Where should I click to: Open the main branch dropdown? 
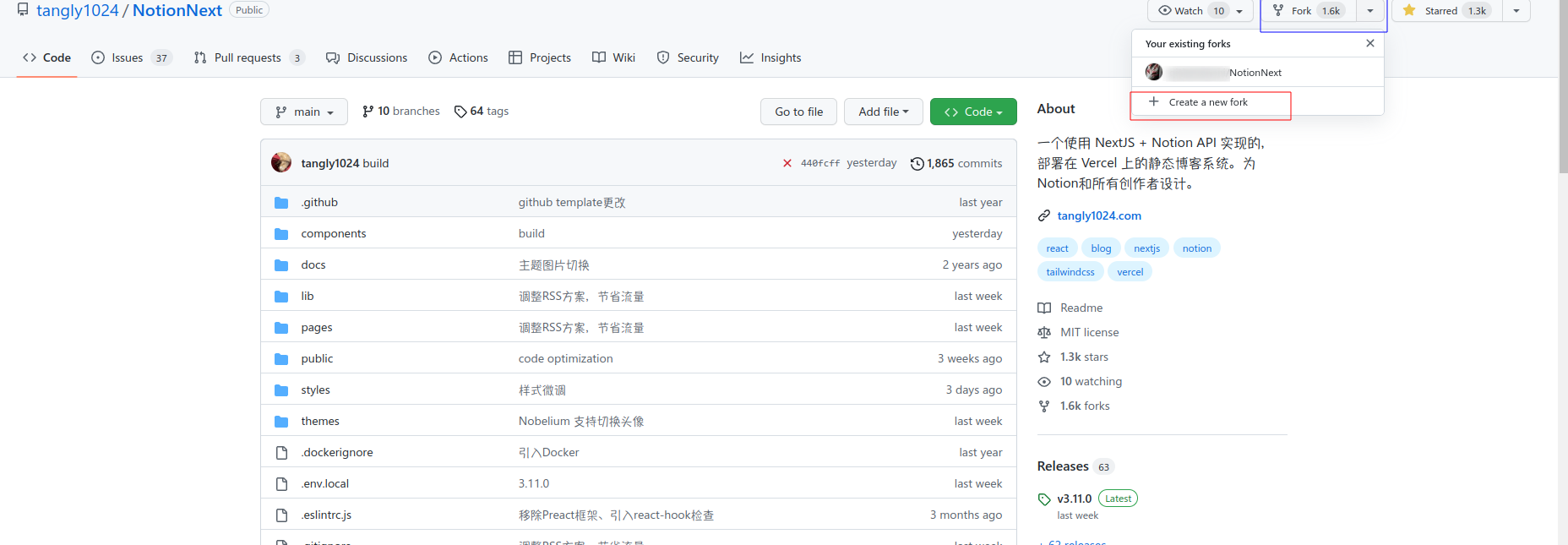(x=304, y=112)
